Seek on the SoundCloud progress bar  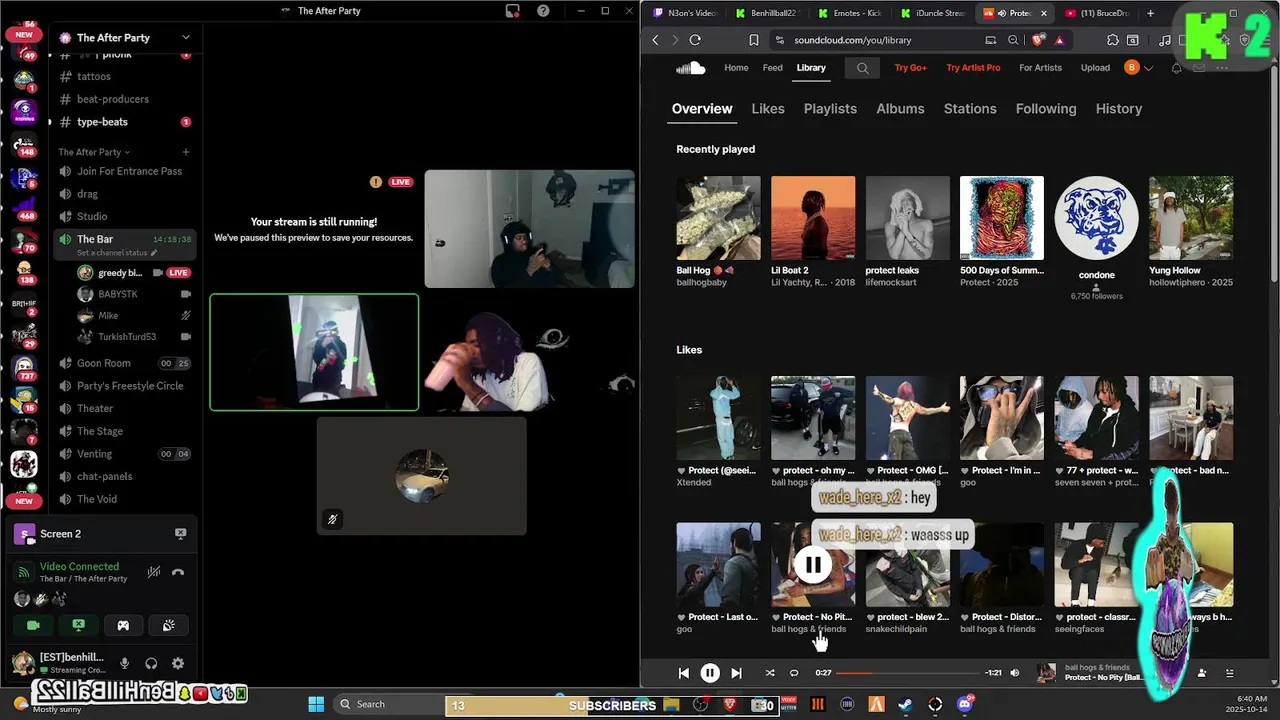907,673
